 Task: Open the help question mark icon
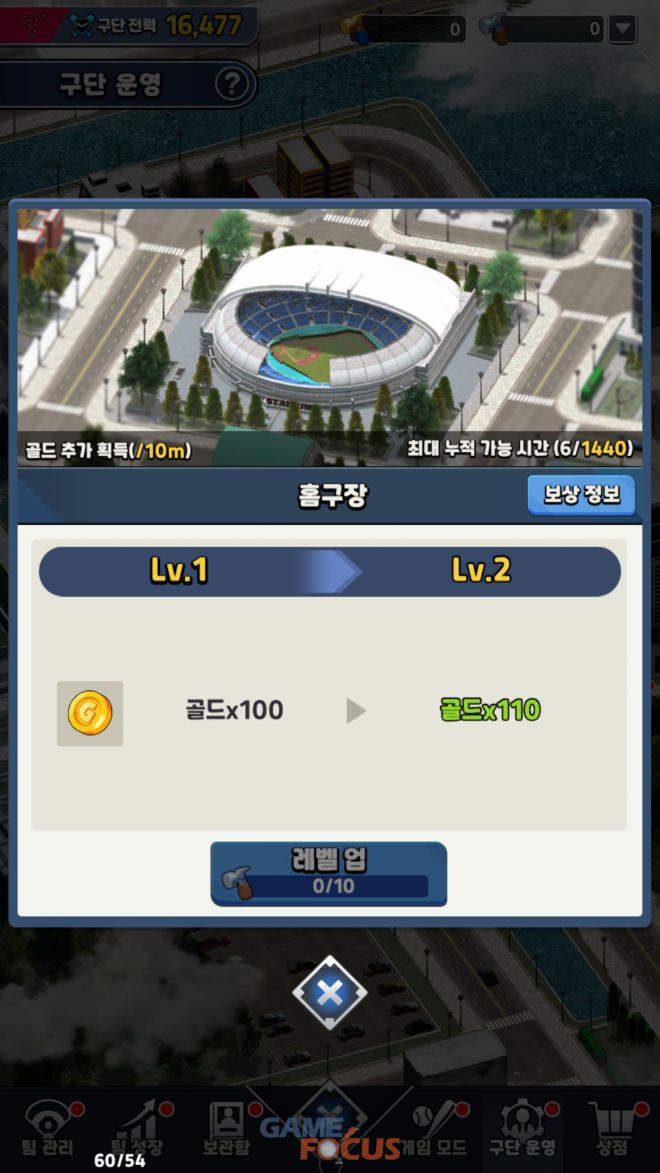point(232,85)
